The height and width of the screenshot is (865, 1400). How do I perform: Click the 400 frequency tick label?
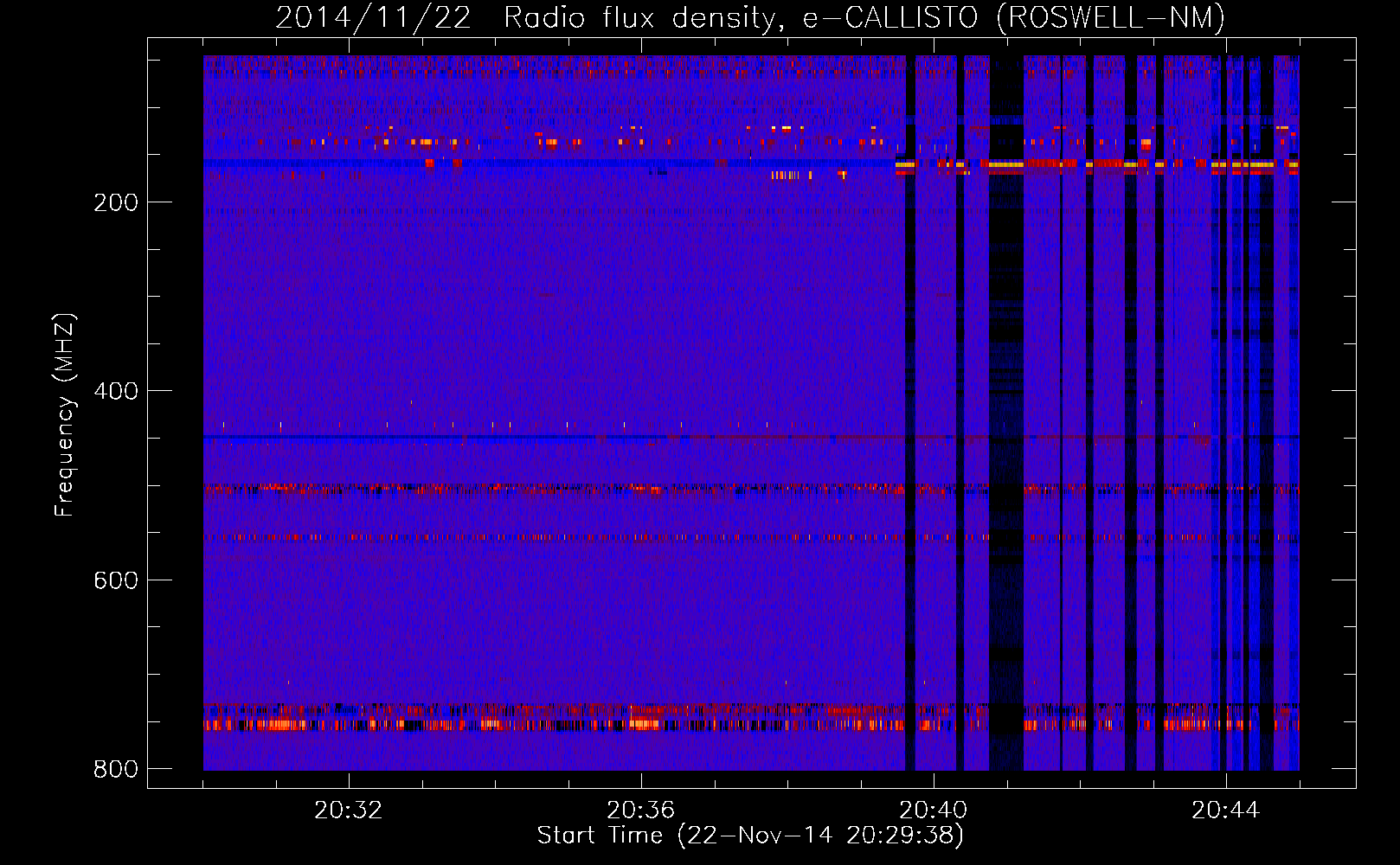click(116, 391)
